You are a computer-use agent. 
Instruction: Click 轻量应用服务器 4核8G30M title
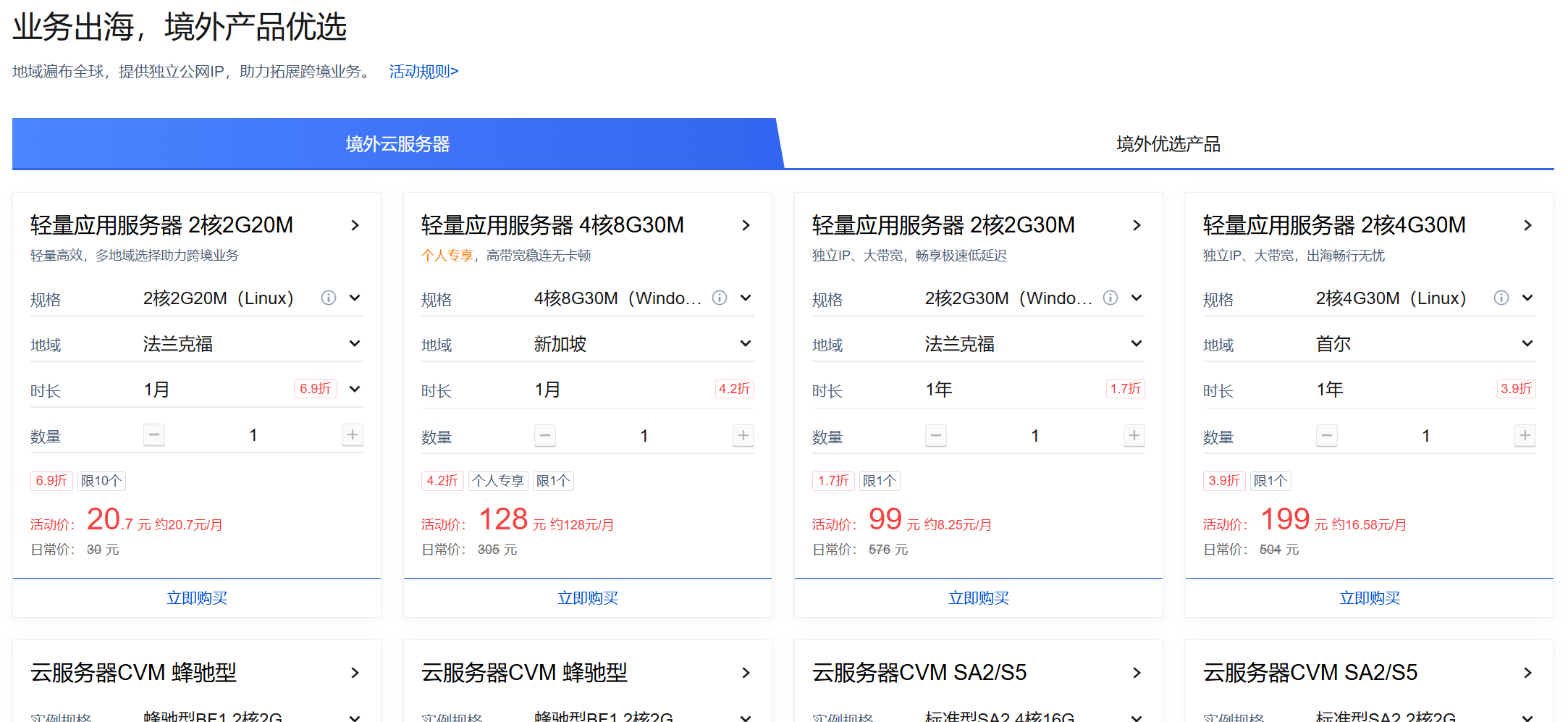(552, 225)
